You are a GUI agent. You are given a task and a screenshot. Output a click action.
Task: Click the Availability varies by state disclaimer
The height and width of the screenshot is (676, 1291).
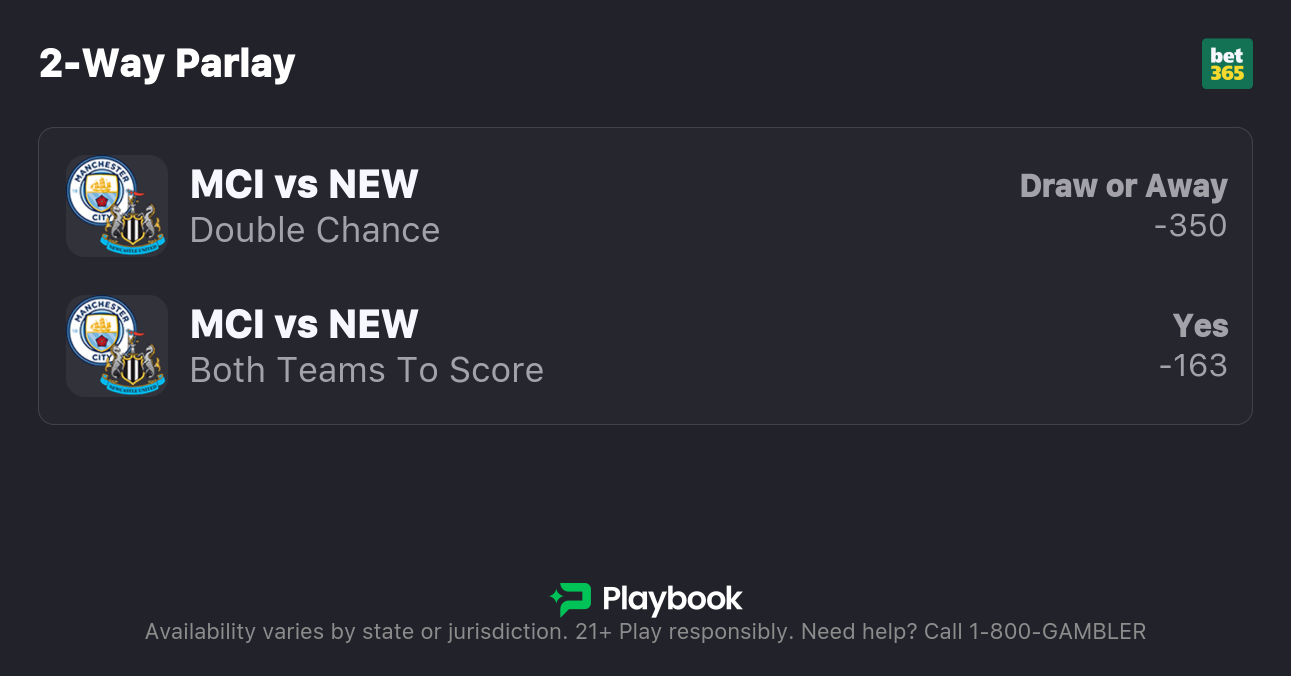coord(355,632)
